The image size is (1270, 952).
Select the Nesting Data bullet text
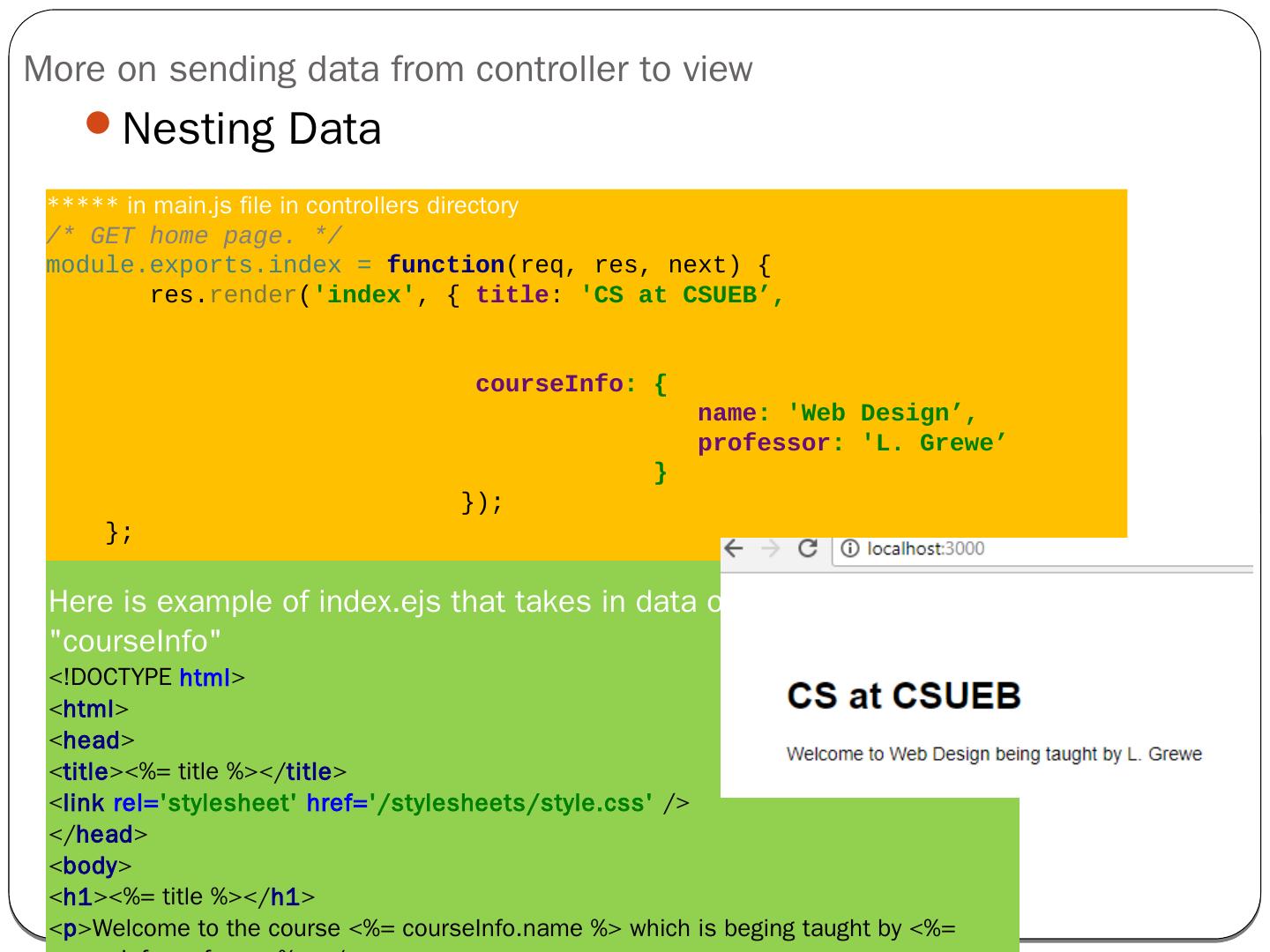[x=251, y=129]
